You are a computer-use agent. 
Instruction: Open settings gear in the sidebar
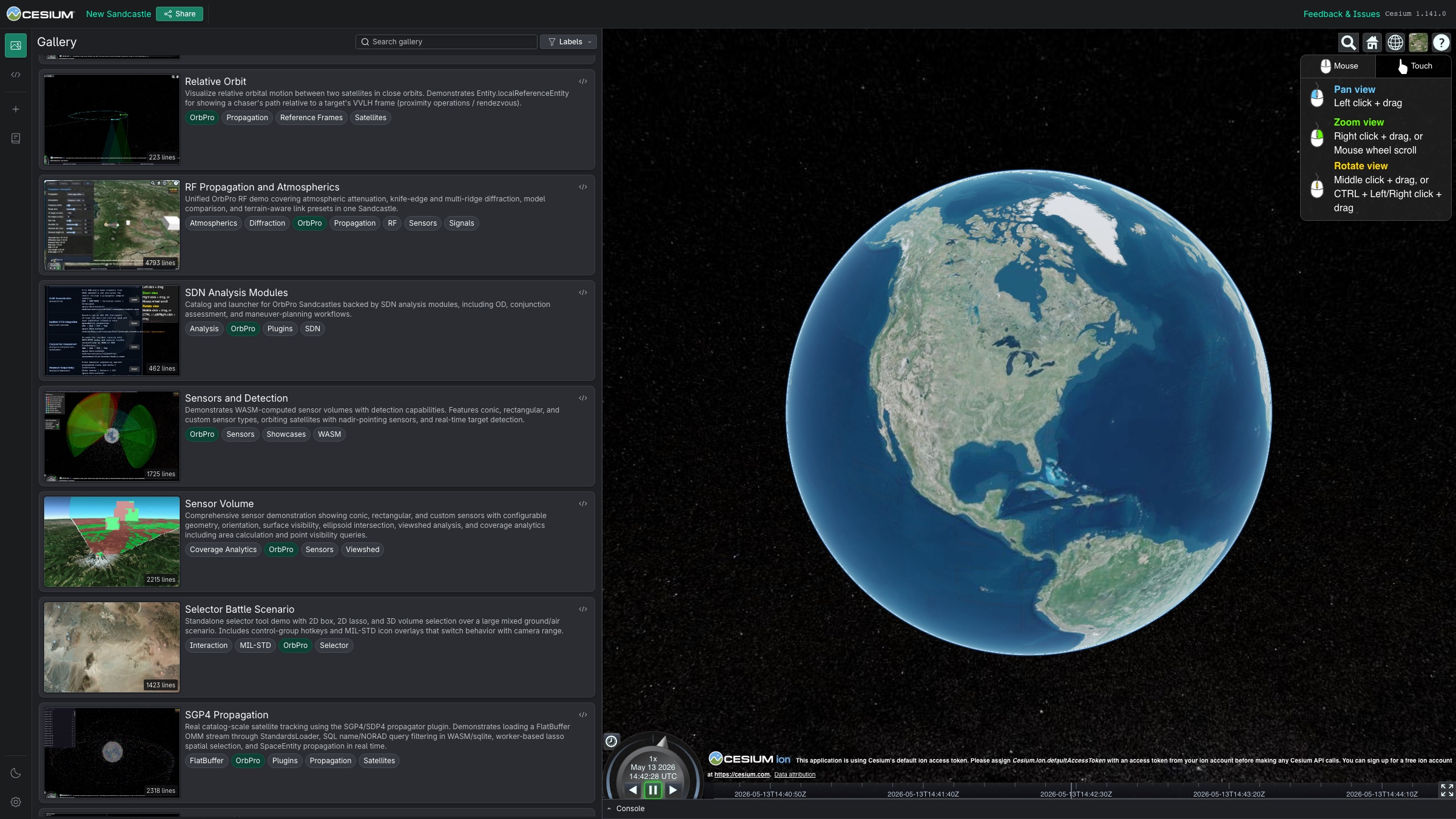click(16, 802)
